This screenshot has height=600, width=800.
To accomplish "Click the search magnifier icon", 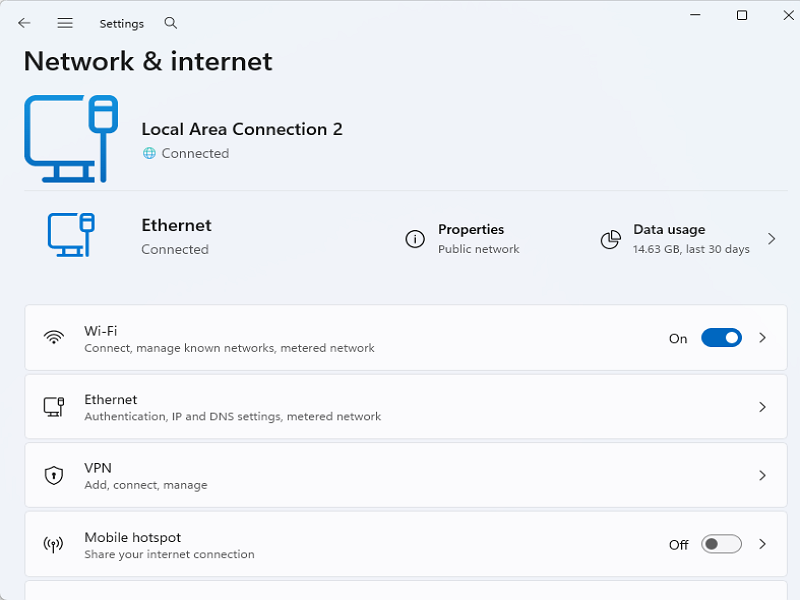I will 171,23.
